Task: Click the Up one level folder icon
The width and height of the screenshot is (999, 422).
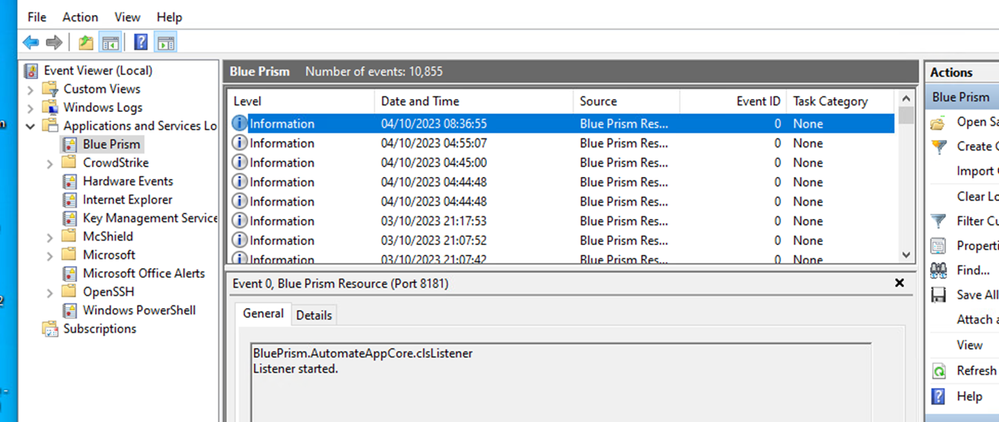Action: pos(87,42)
